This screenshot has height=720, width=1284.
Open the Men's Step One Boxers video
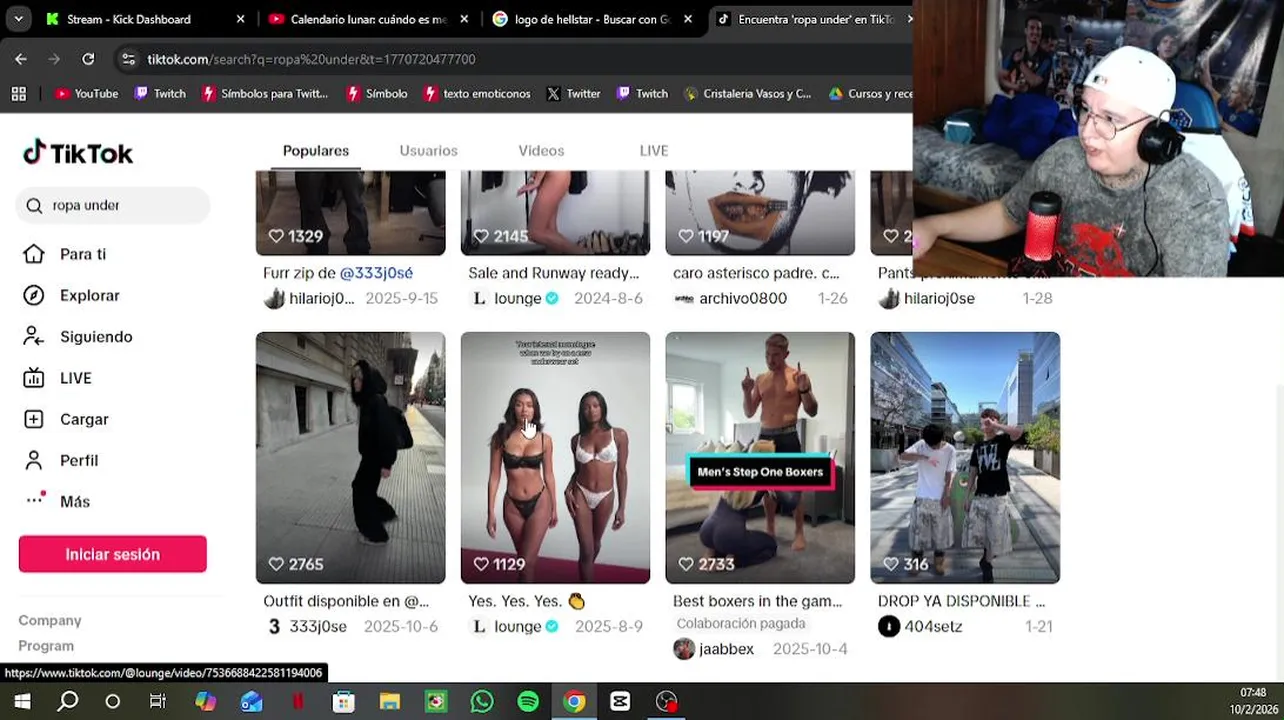tap(760, 458)
